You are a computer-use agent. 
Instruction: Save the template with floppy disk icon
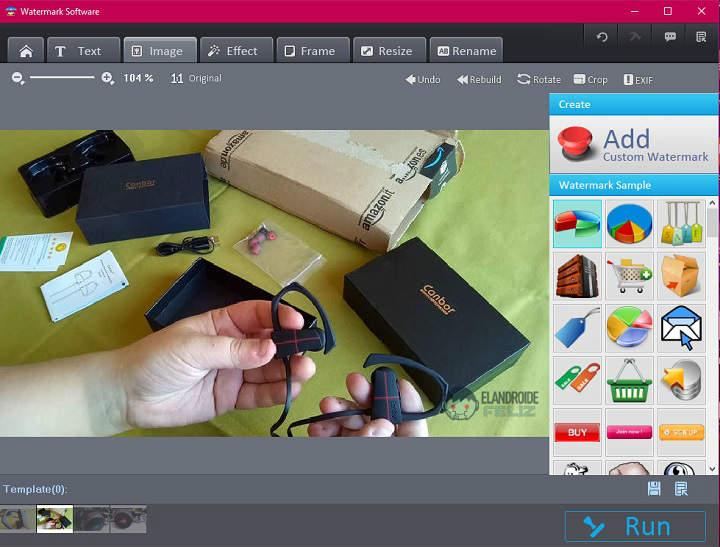point(654,488)
